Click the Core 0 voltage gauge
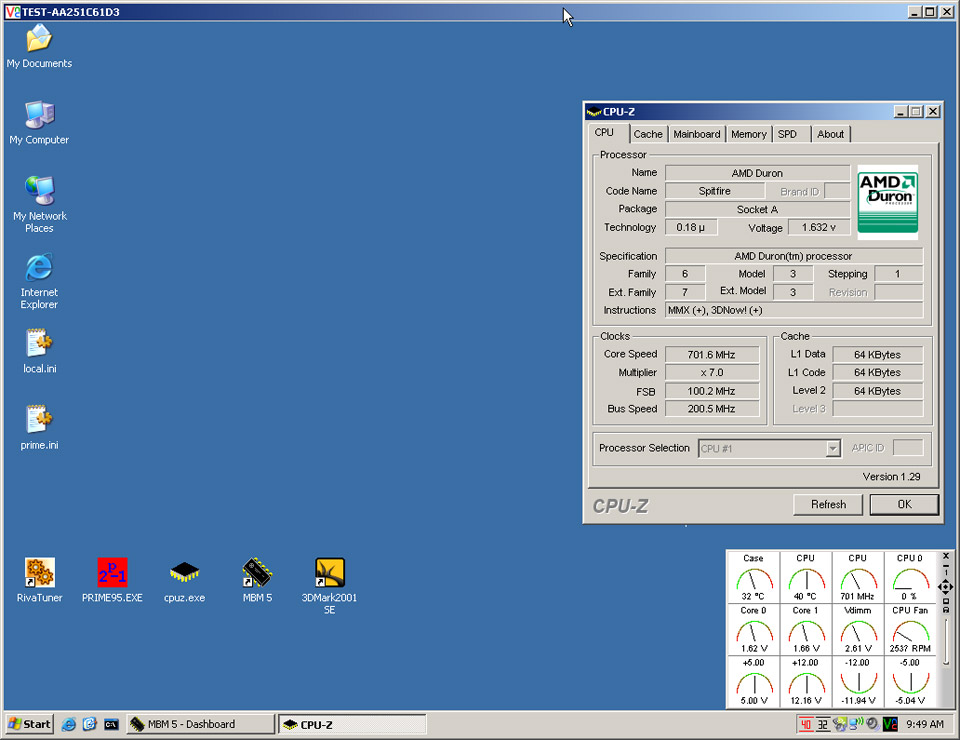Screen dimensions: 960x740 point(753,629)
